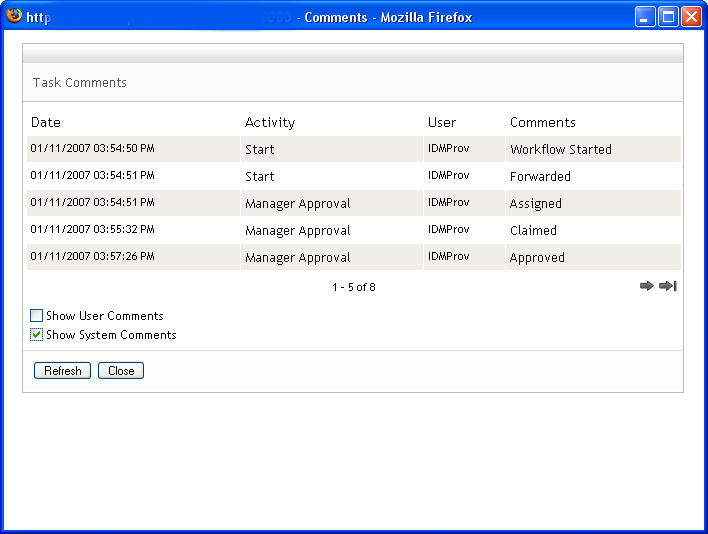Image resolution: width=708 pixels, height=534 pixels.
Task: Maximize the Firefox Comments window
Action: point(668,16)
